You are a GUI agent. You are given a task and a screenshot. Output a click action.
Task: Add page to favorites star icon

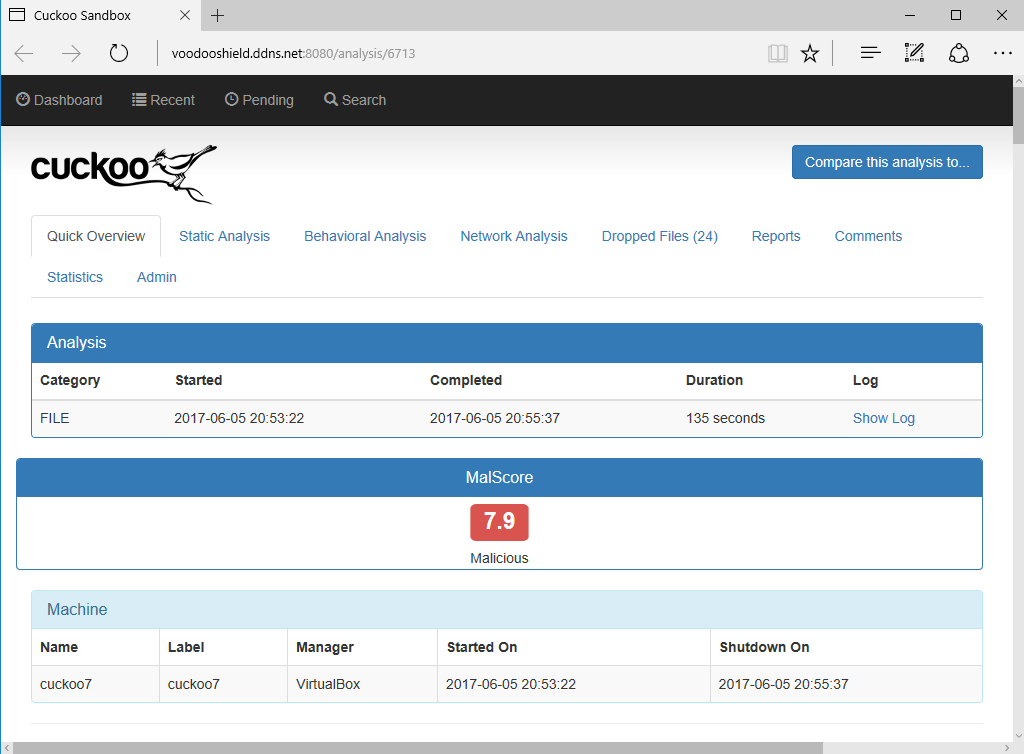(810, 54)
